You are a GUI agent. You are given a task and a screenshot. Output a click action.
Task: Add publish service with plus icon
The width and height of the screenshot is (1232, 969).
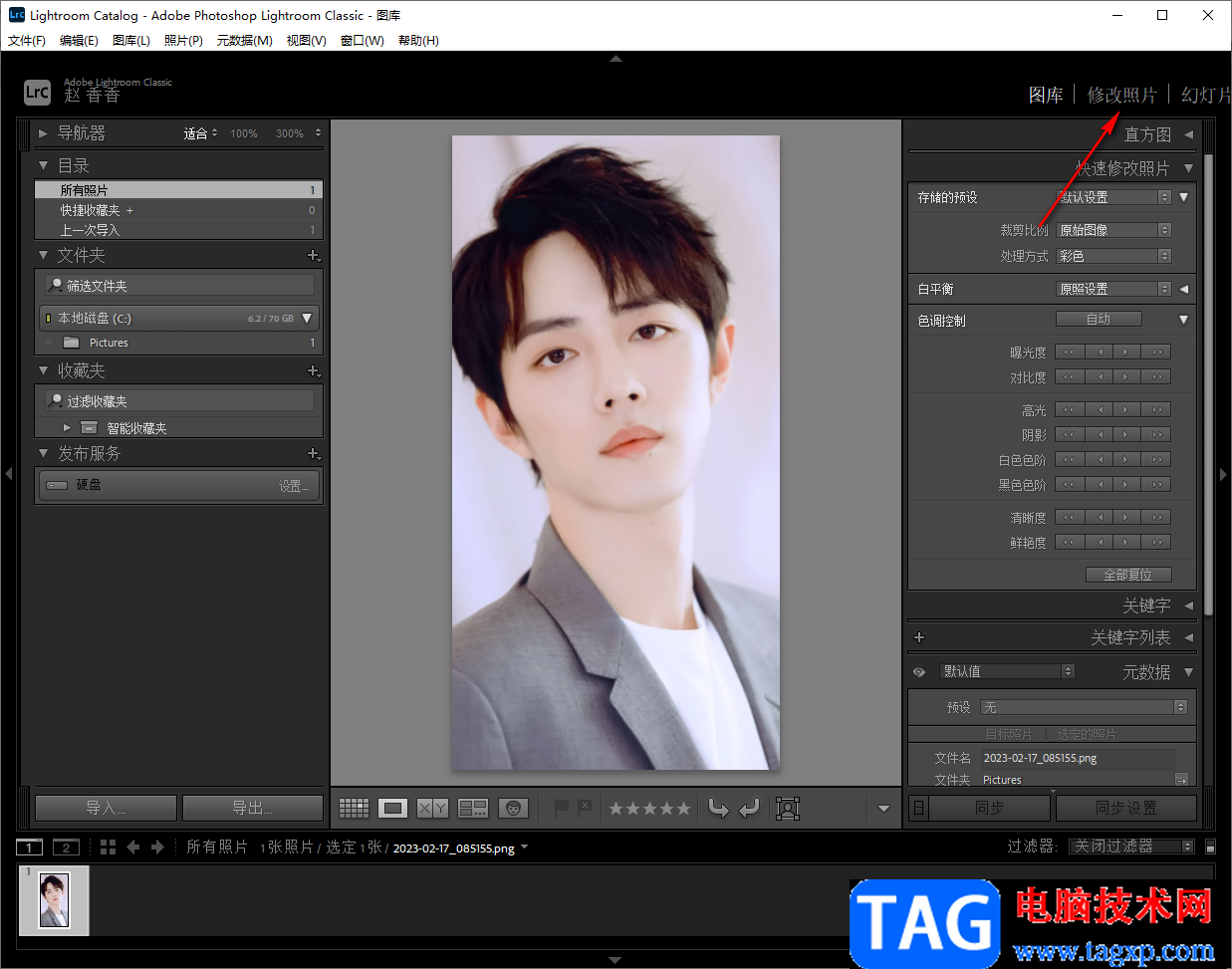click(314, 453)
